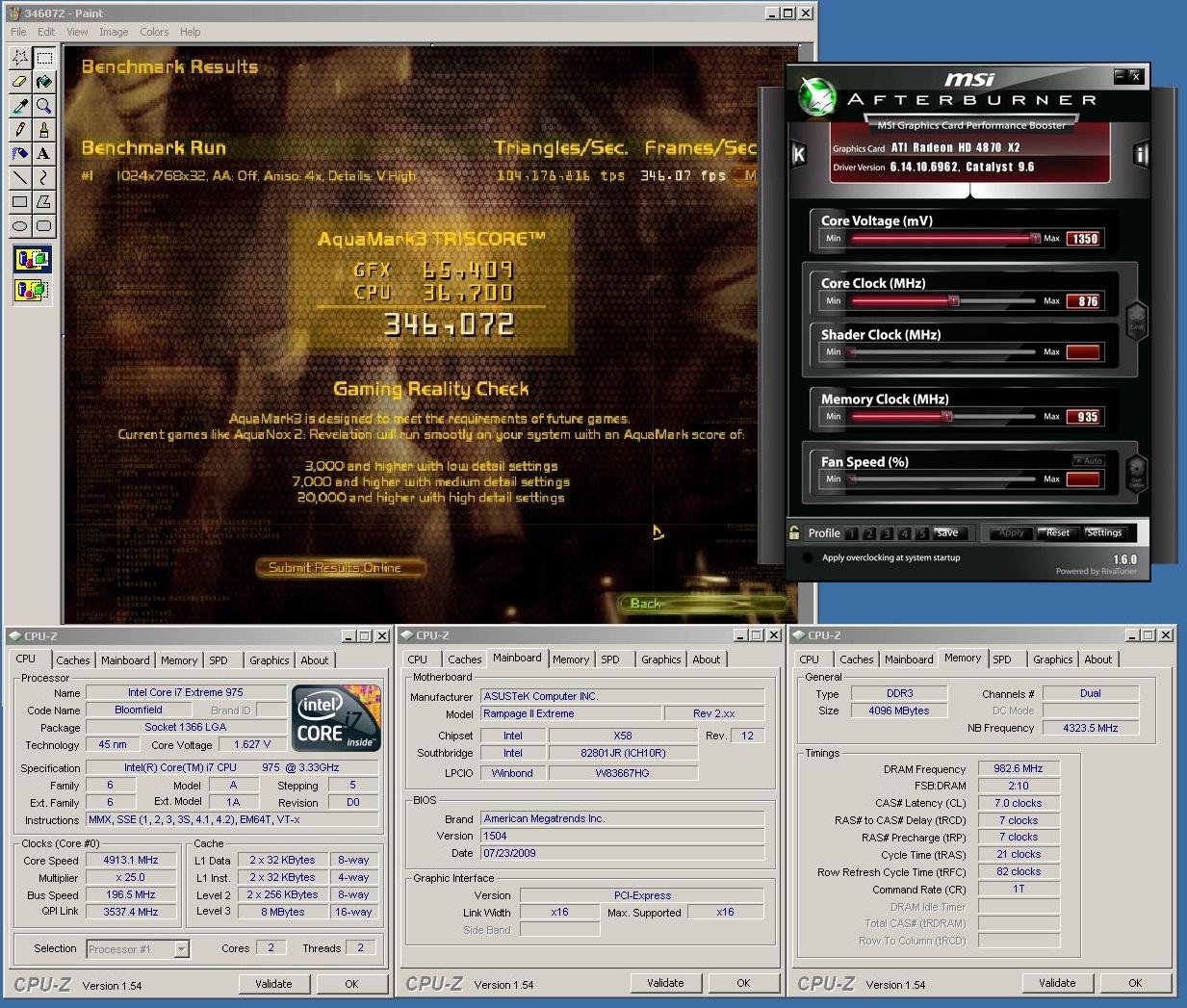Adjust the Memory Clock slider handle
The height and width of the screenshot is (1008, 1187).
pyautogui.click(x=947, y=416)
